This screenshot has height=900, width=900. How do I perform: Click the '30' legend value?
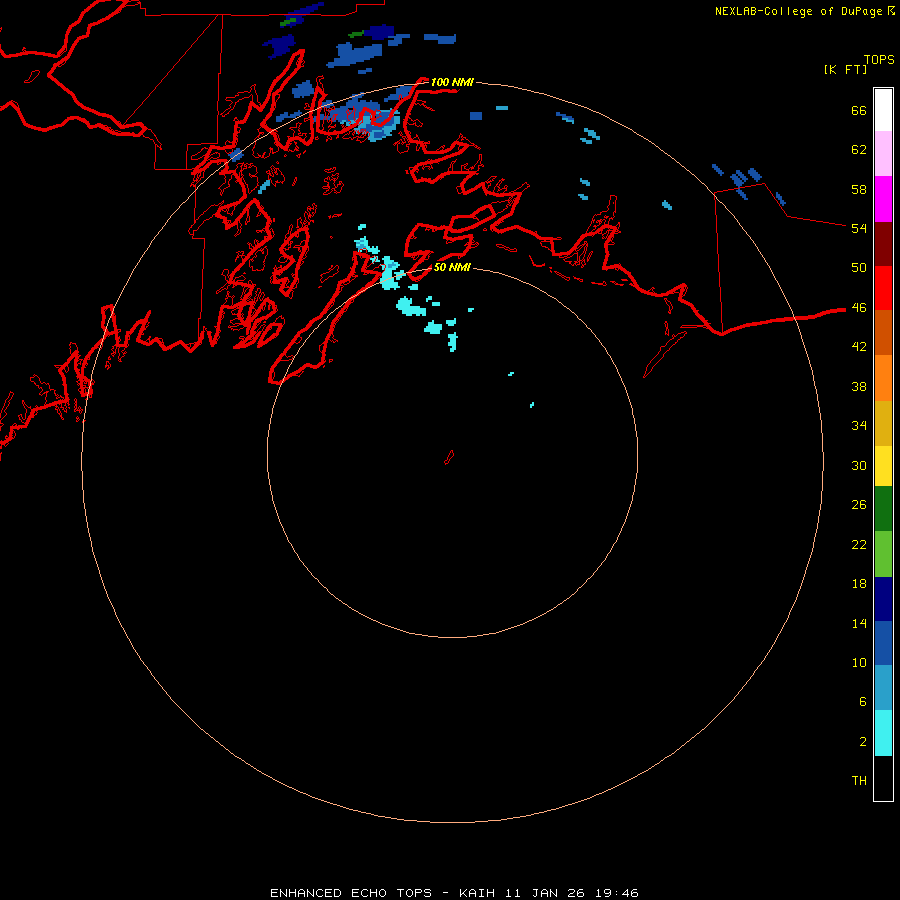[859, 465]
